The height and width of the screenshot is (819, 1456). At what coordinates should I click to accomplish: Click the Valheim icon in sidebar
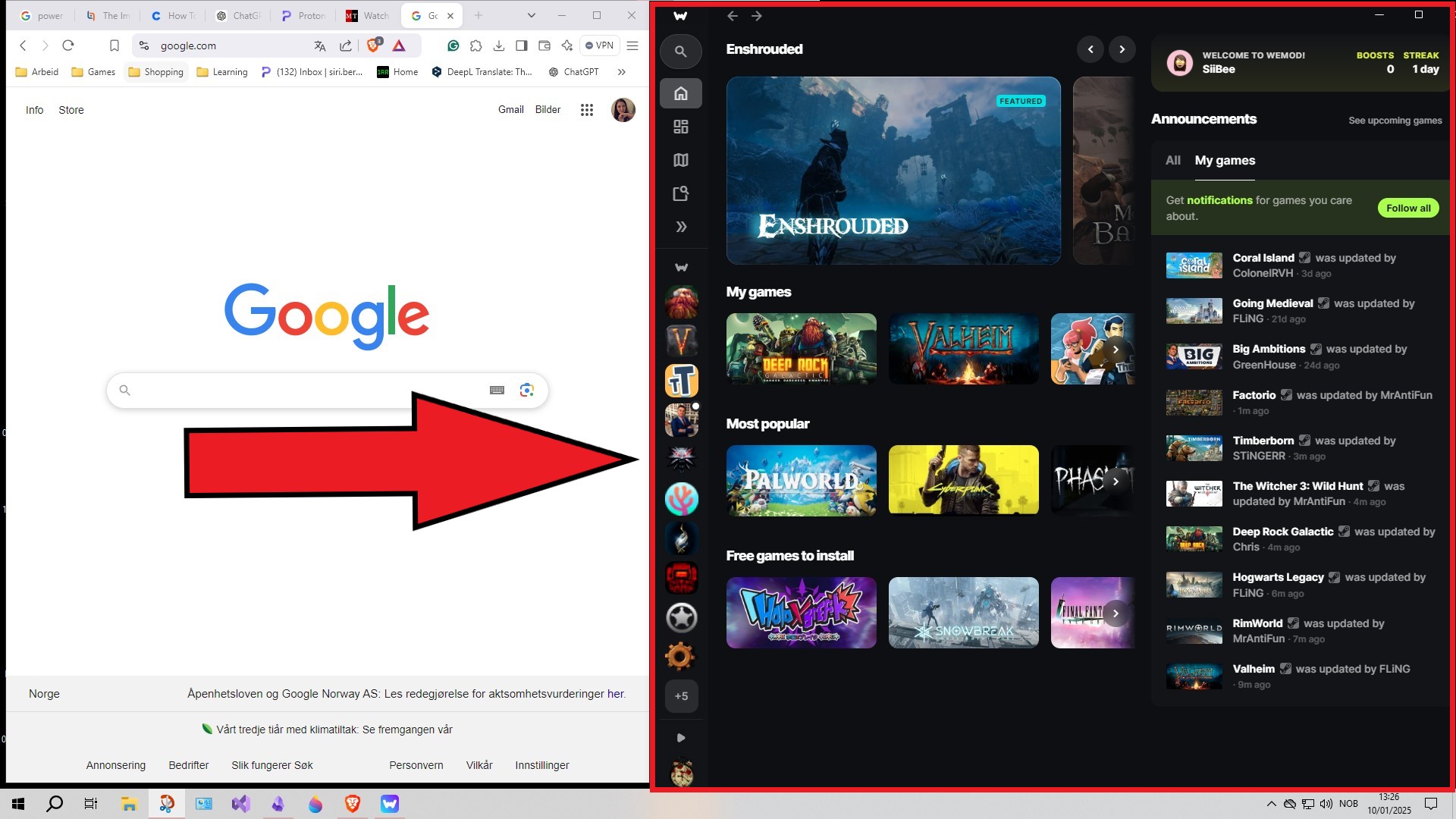pos(681,341)
